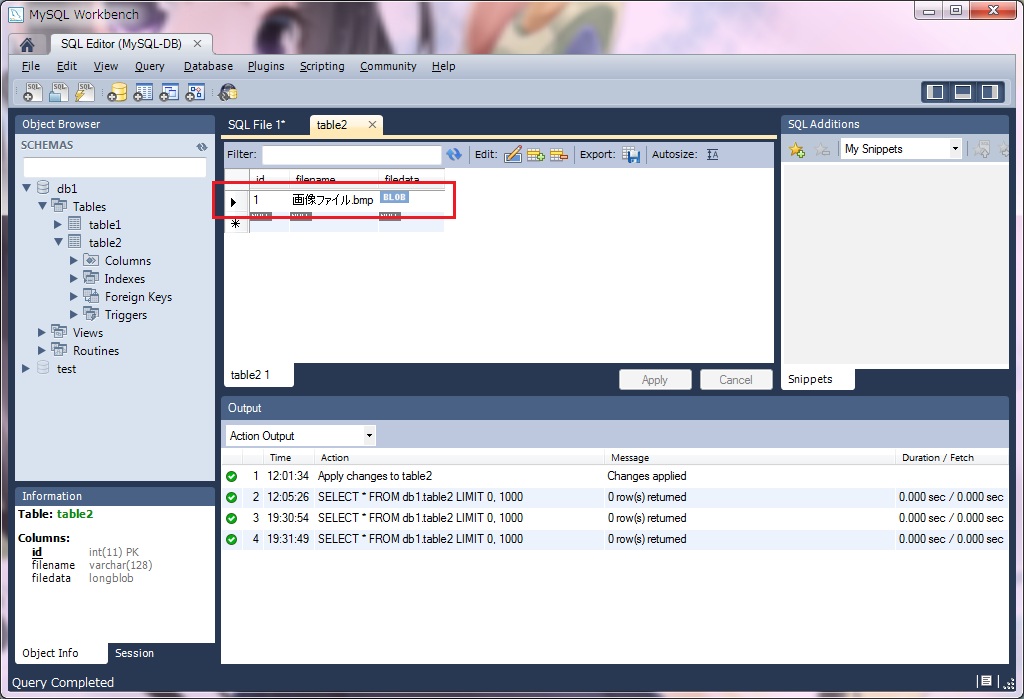The image size is (1024, 699).
Task: Export the recordset to a file
Action: coord(631,155)
